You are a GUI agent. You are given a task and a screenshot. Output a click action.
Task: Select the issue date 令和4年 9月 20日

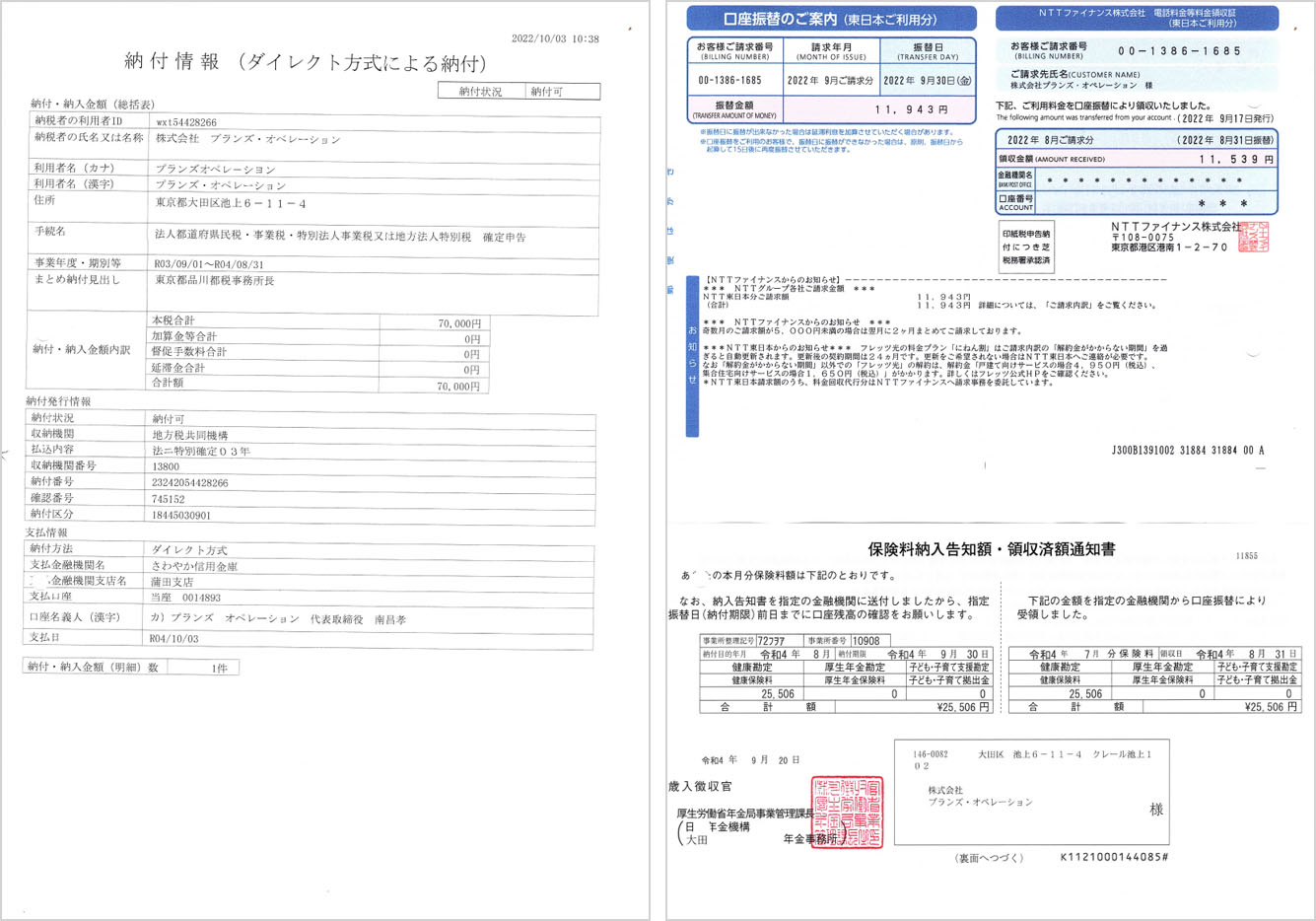click(751, 760)
